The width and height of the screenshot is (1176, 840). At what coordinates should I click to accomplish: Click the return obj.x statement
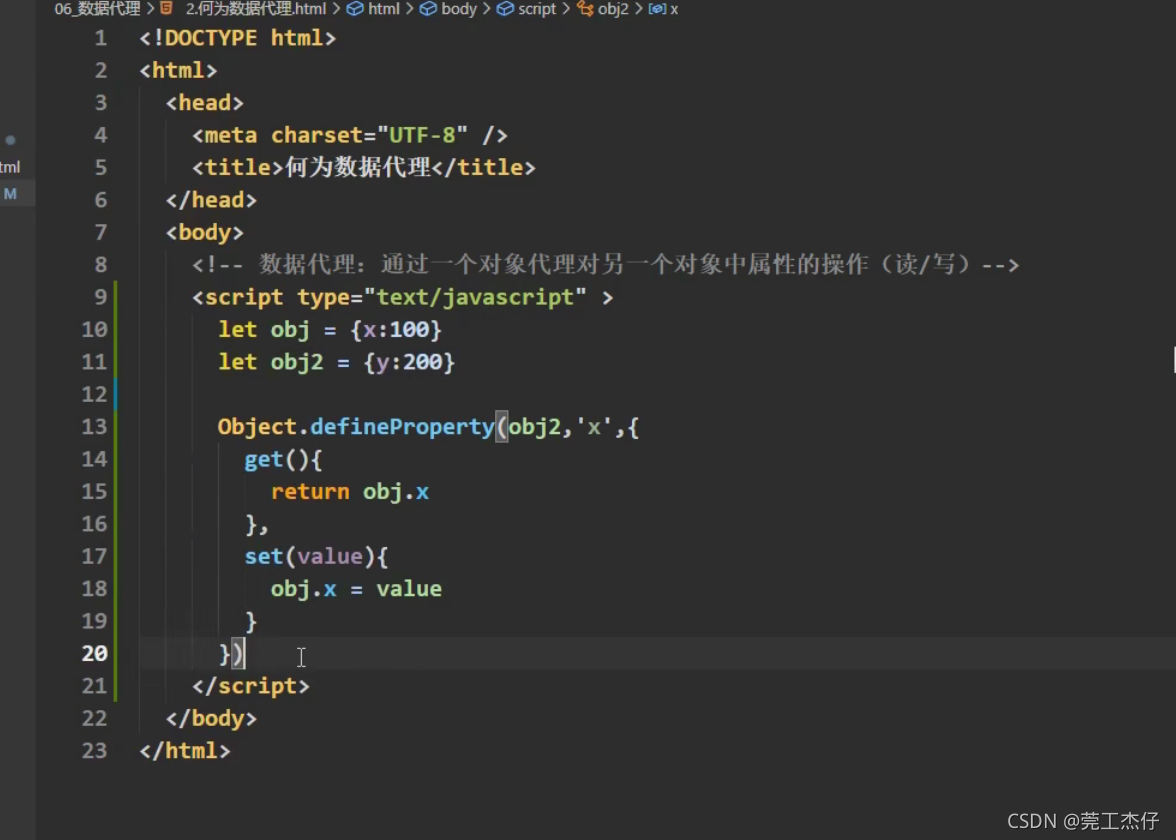point(350,492)
